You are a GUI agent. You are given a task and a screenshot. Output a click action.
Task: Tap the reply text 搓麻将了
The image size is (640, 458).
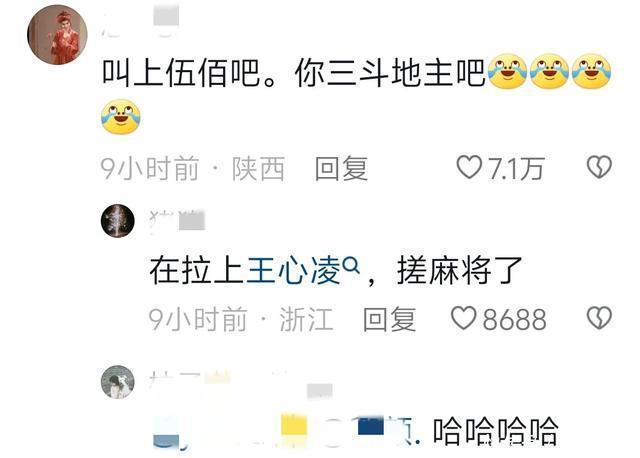[x=460, y=271]
